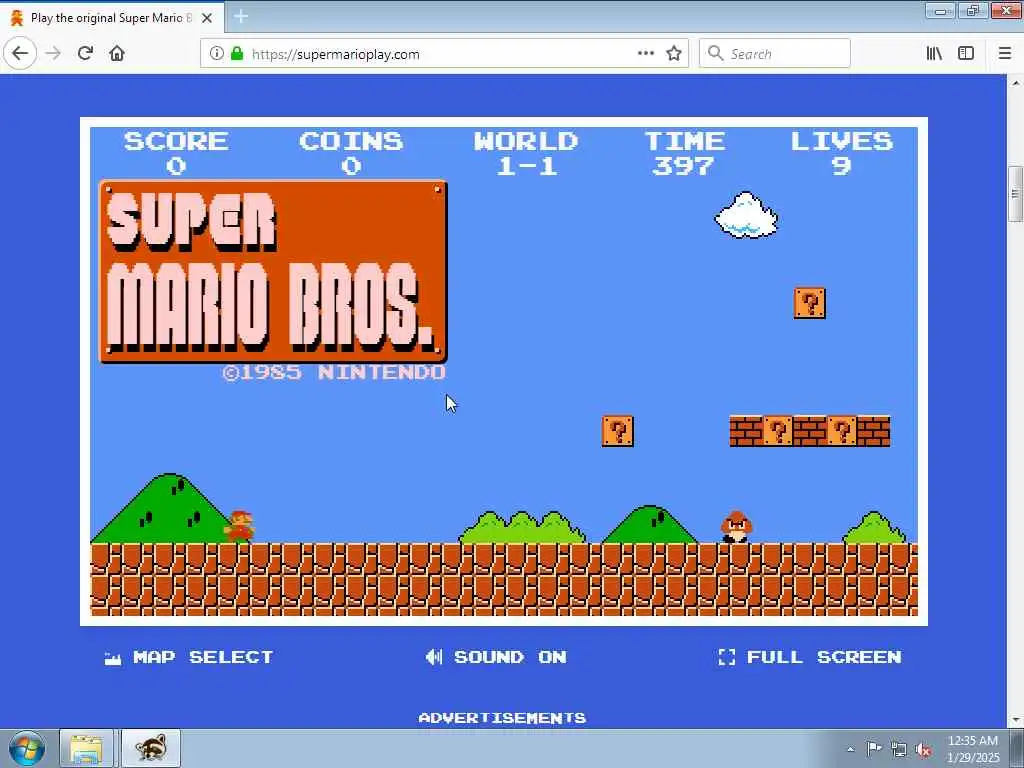Viewport: 1024px width, 768px height.
Task: Open the taskbar clock showing 12:35 AM
Action: 973,749
